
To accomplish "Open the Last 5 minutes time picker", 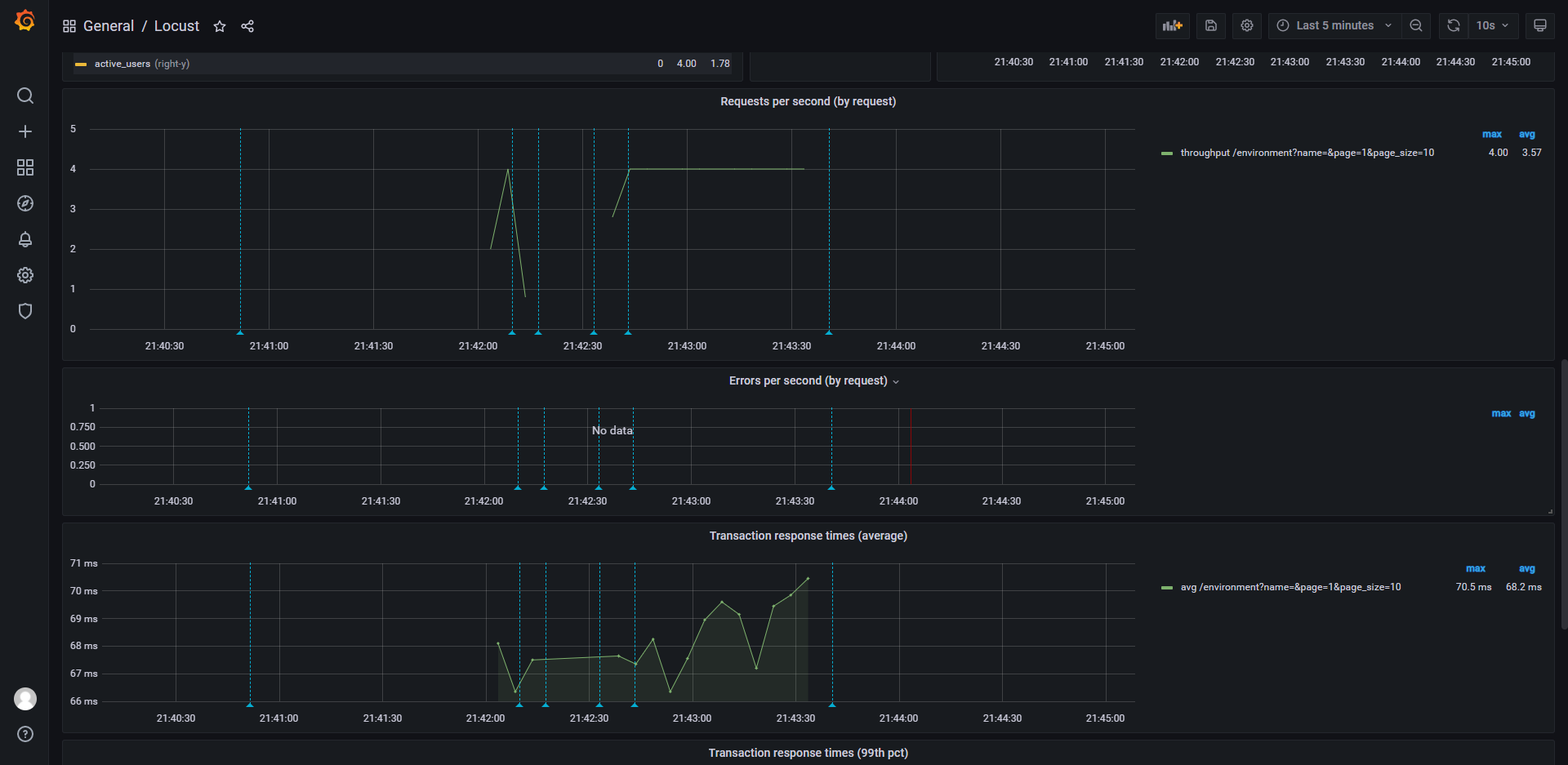I will point(1334,25).
